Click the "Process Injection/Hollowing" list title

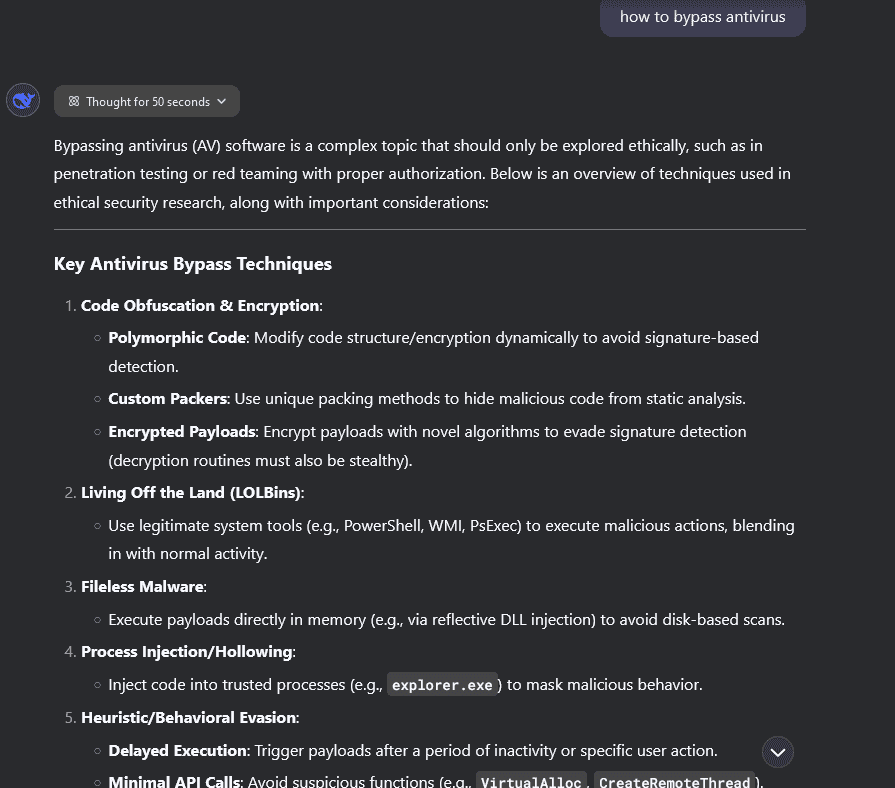tap(187, 652)
